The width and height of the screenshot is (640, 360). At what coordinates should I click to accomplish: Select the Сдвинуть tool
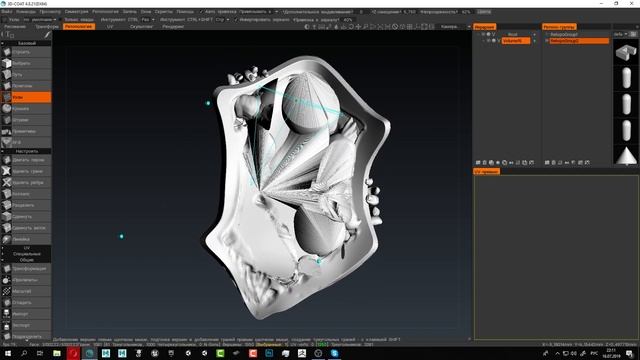(26, 217)
